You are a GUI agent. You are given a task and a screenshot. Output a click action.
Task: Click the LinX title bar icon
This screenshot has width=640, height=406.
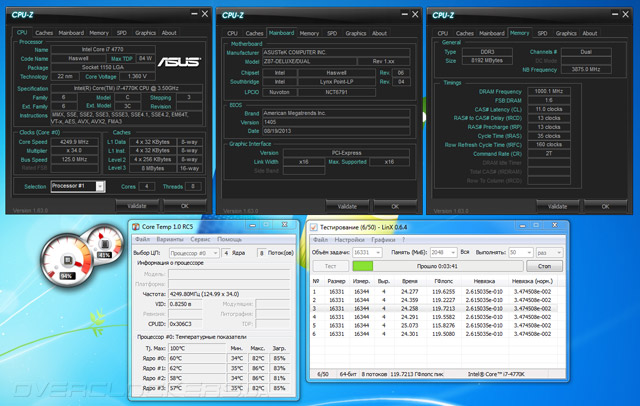click(x=314, y=227)
